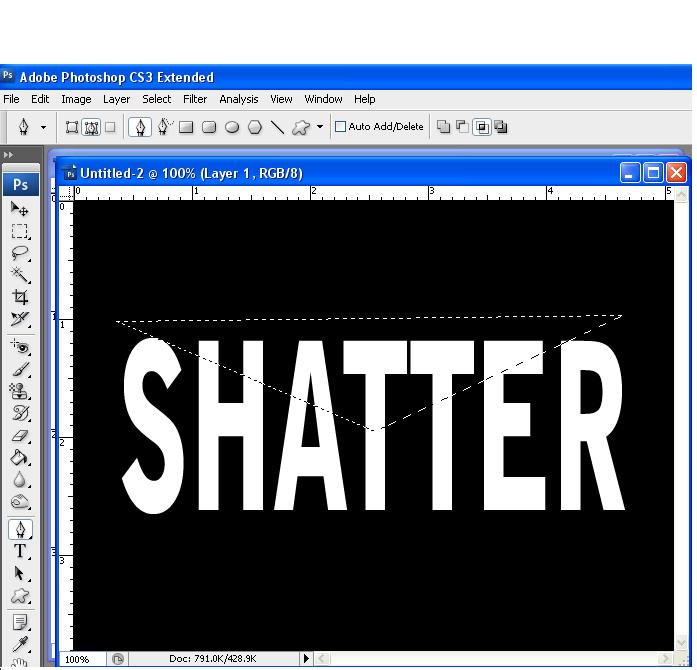
Task: Select the Move tool
Action: (19, 209)
